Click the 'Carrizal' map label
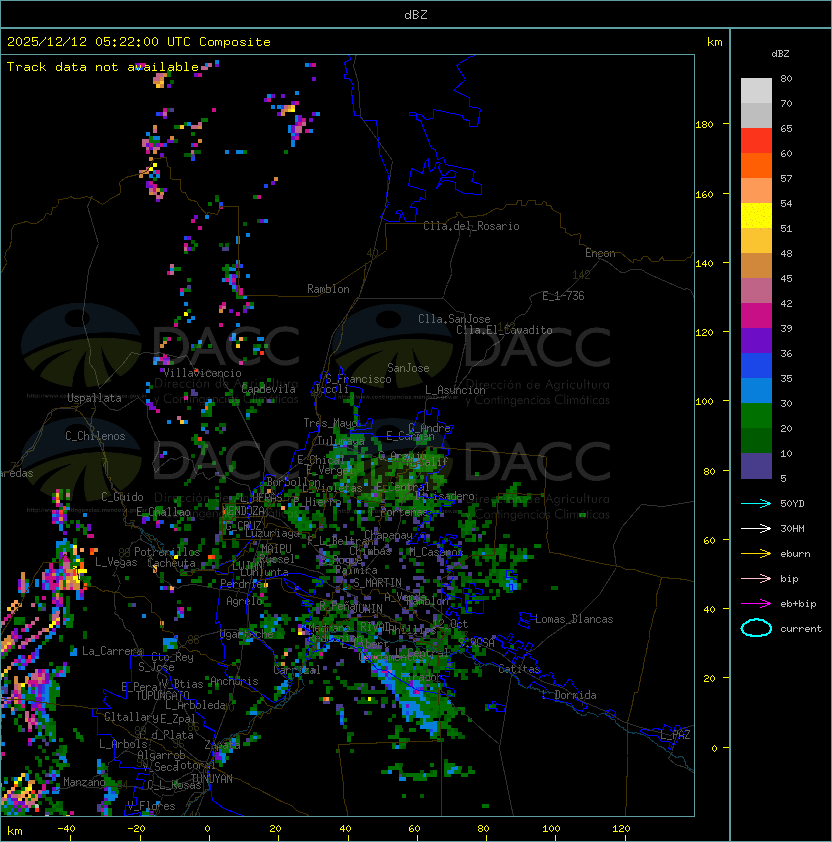The image size is (832, 842). pyautogui.click(x=297, y=670)
